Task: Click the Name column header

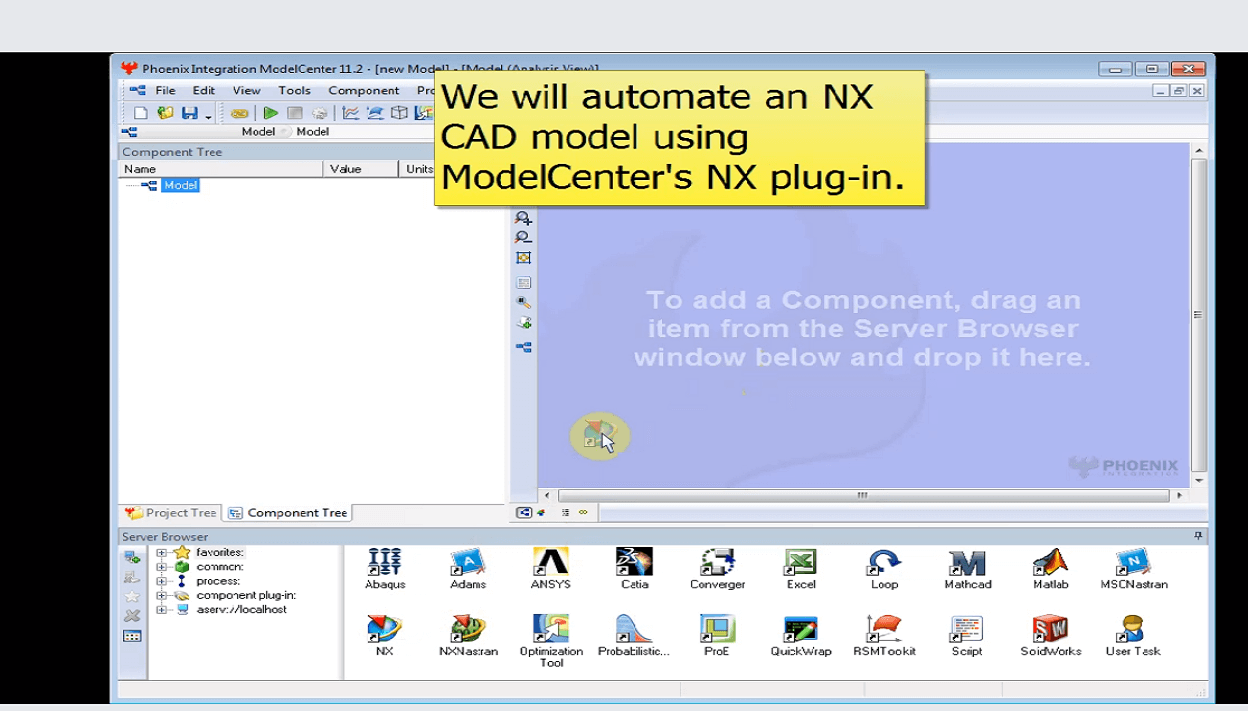Action: 221,169
